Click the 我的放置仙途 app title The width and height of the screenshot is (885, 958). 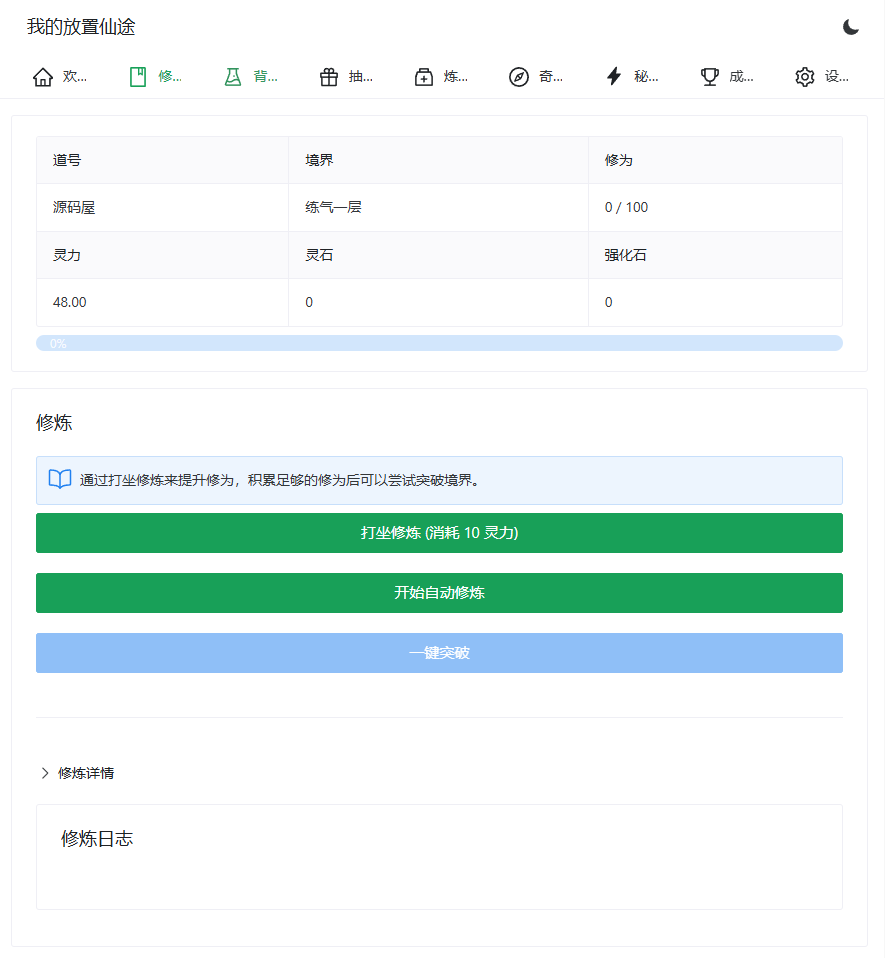pos(81,27)
